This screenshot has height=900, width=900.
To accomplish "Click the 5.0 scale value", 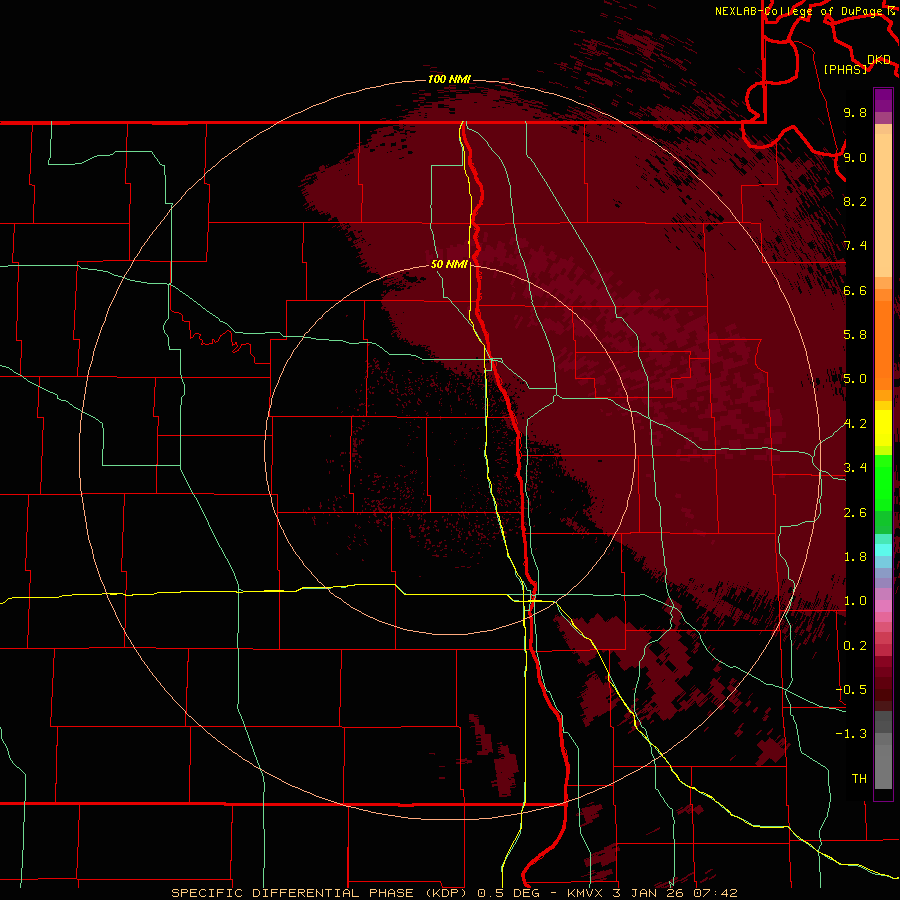I will [x=855, y=379].
